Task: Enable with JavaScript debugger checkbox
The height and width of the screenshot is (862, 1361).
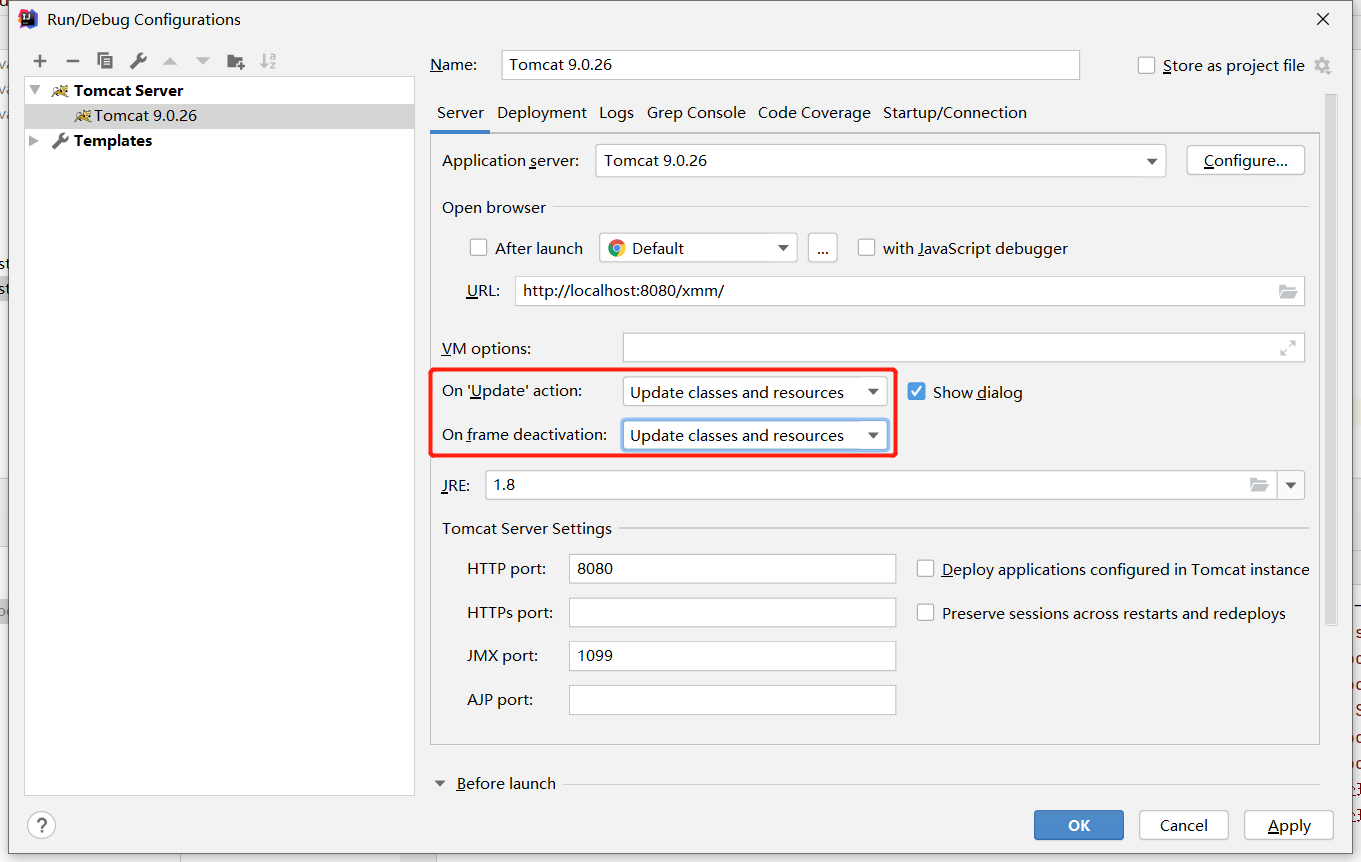Action: 867,248
